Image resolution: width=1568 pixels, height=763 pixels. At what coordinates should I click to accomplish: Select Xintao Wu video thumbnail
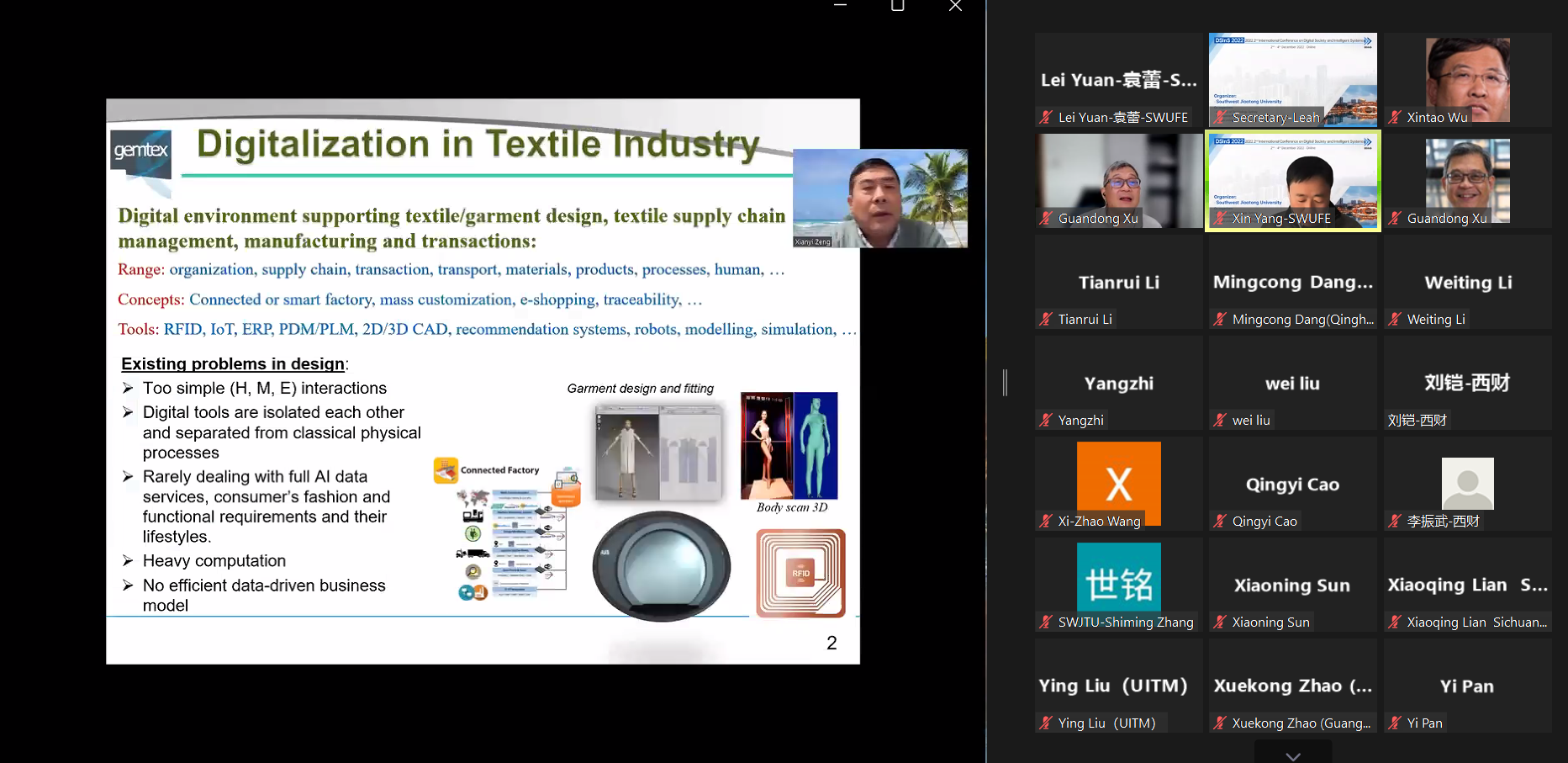(x=1468, y=80)
